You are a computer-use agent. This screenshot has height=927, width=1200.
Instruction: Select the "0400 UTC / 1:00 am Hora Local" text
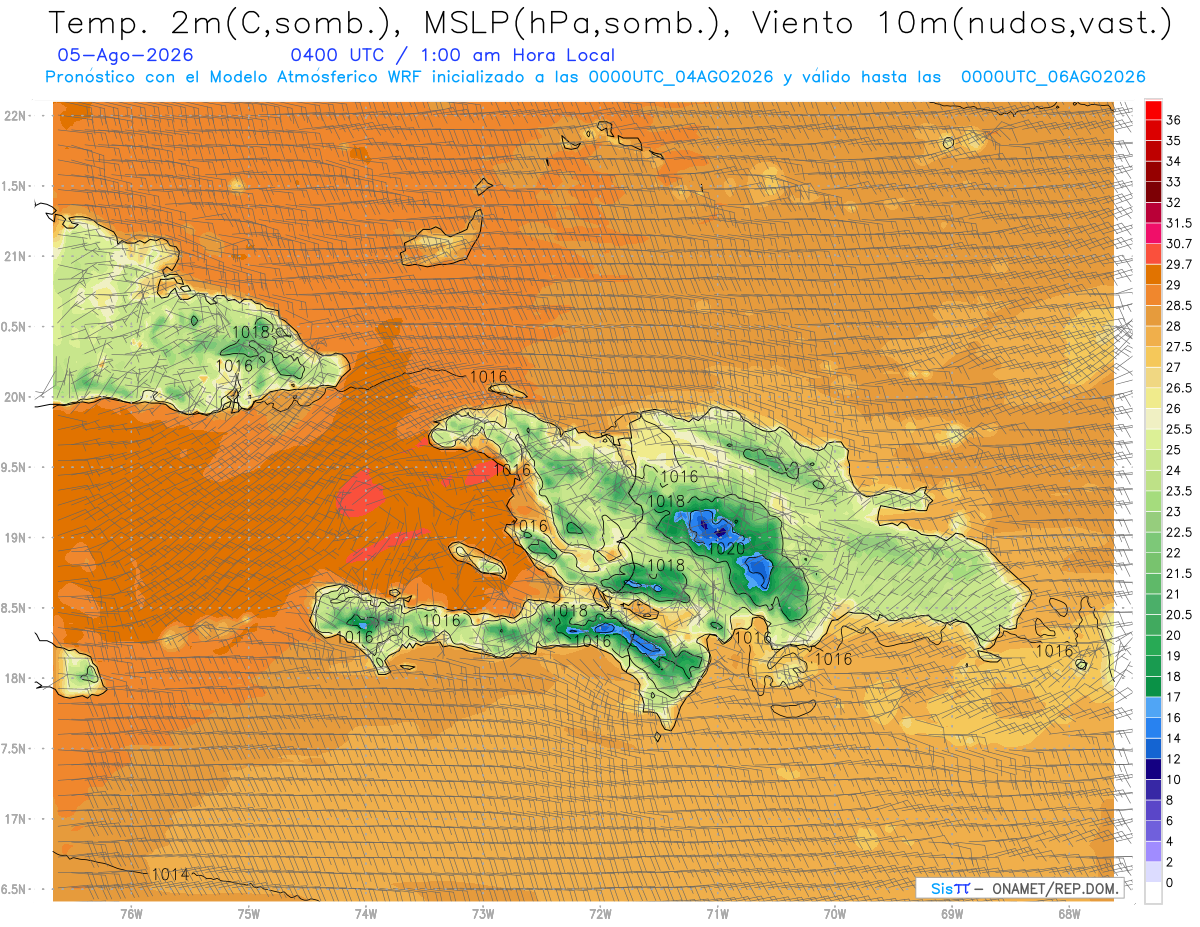pos(453,55)
